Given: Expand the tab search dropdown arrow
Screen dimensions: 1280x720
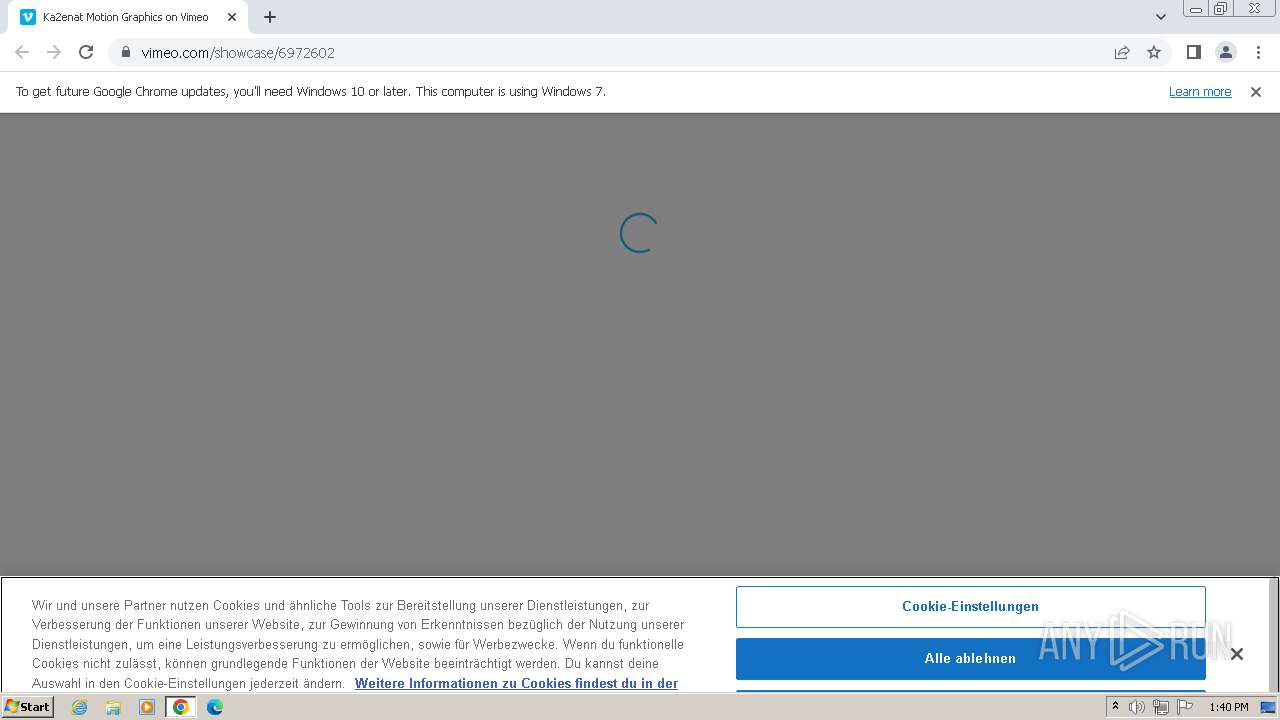Looking at the screenshot, I should [x=1160, y=17].
